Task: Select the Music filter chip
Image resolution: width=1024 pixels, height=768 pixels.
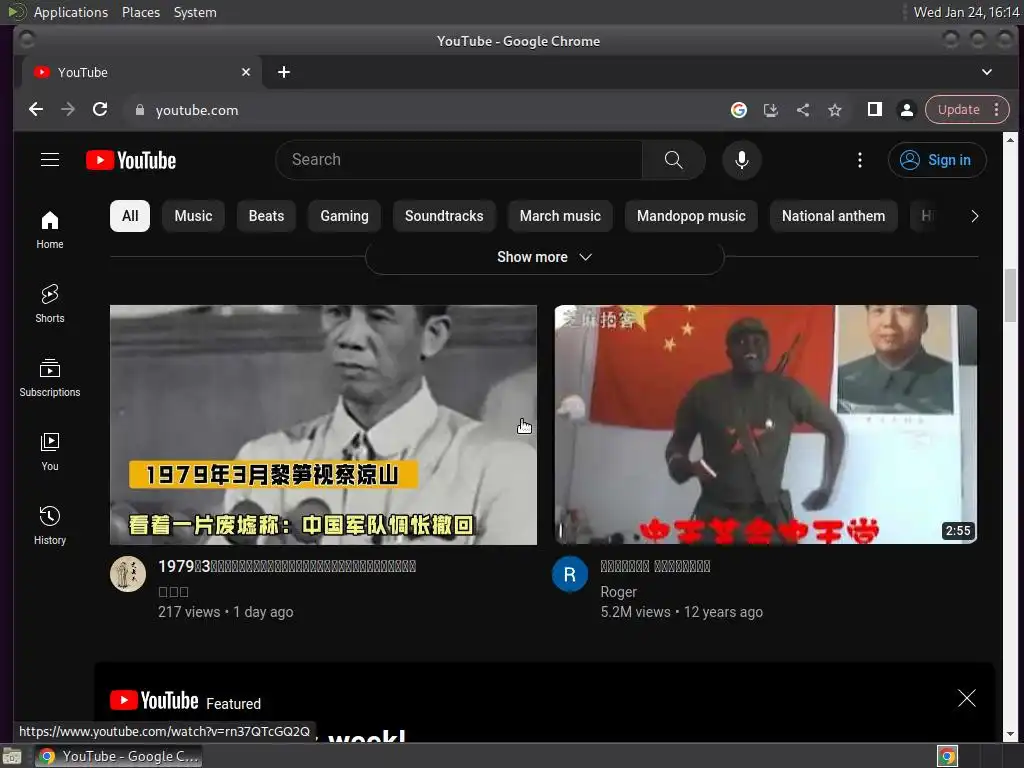Action: [193, 216]
